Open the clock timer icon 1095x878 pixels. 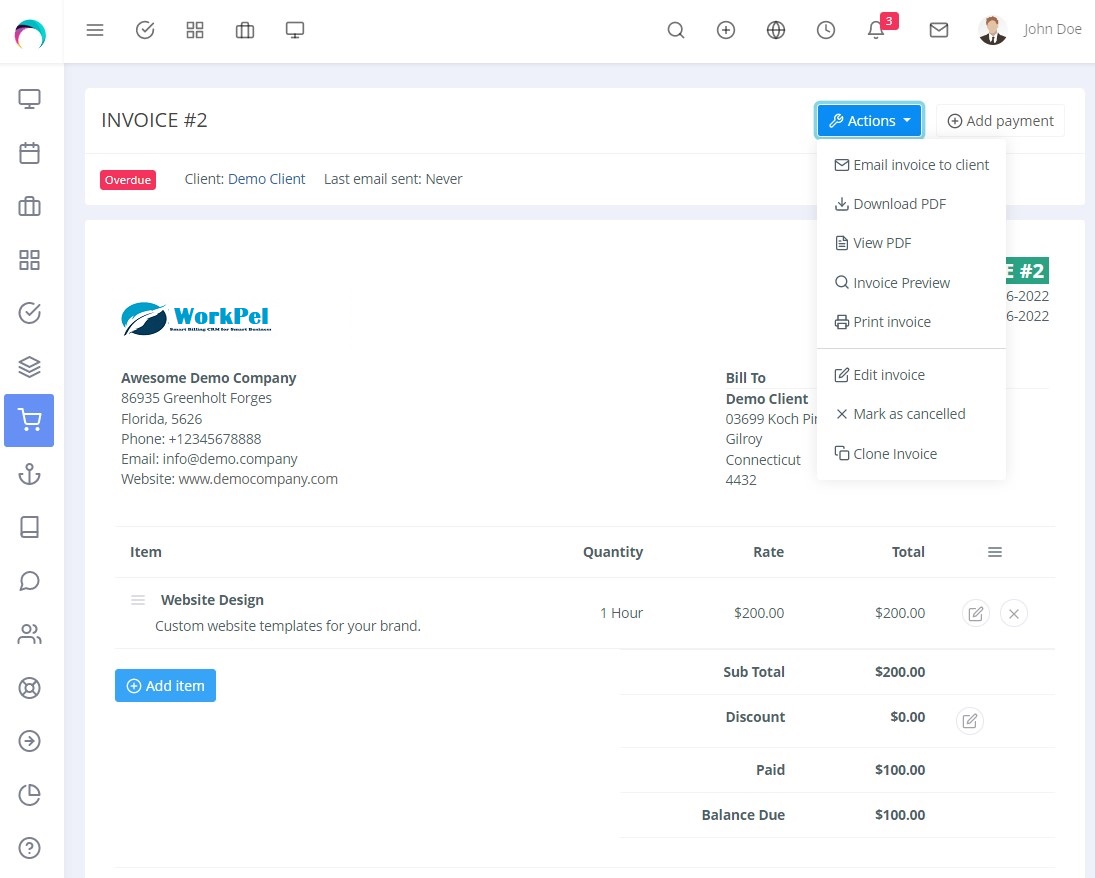pos(825,30)
